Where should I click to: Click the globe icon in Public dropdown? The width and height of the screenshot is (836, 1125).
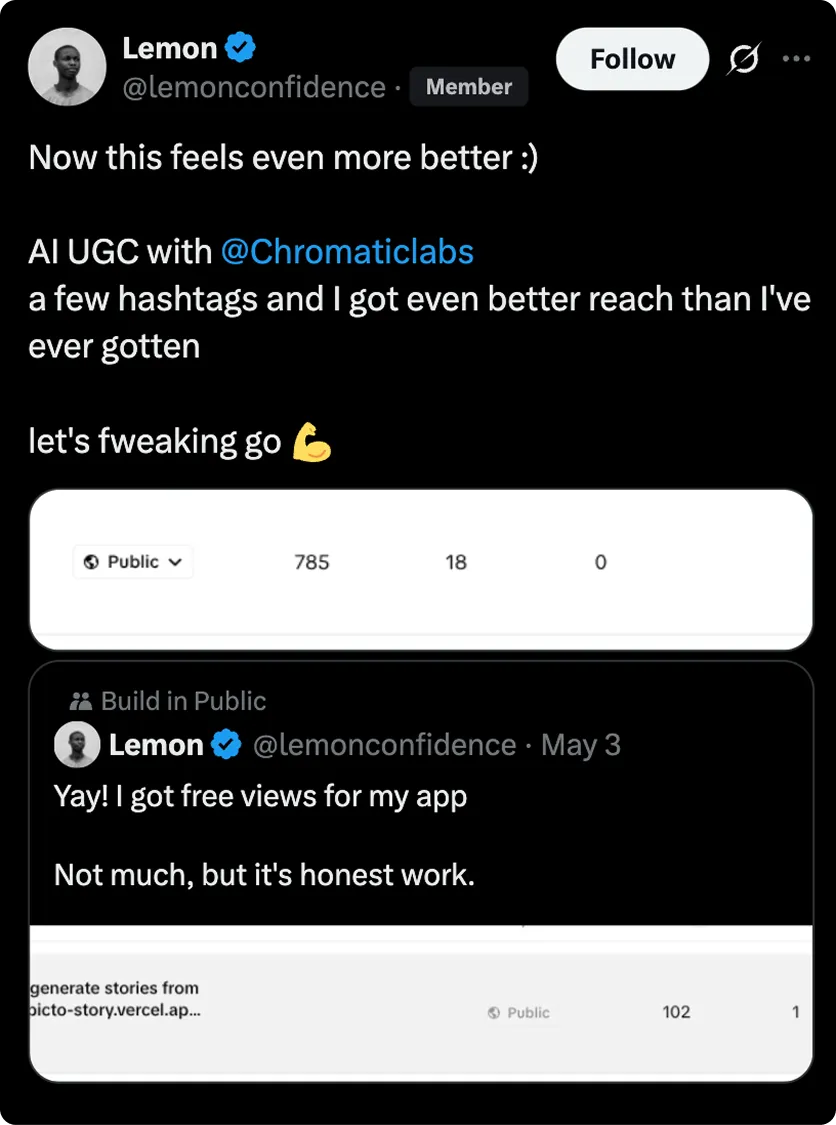[91, 562]
